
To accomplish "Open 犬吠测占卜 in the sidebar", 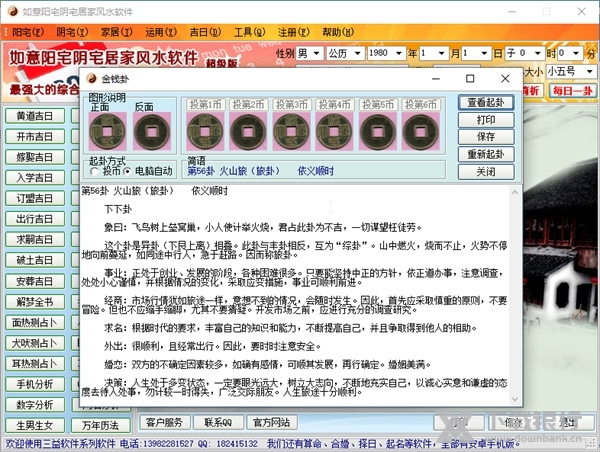I will [35, 343].
